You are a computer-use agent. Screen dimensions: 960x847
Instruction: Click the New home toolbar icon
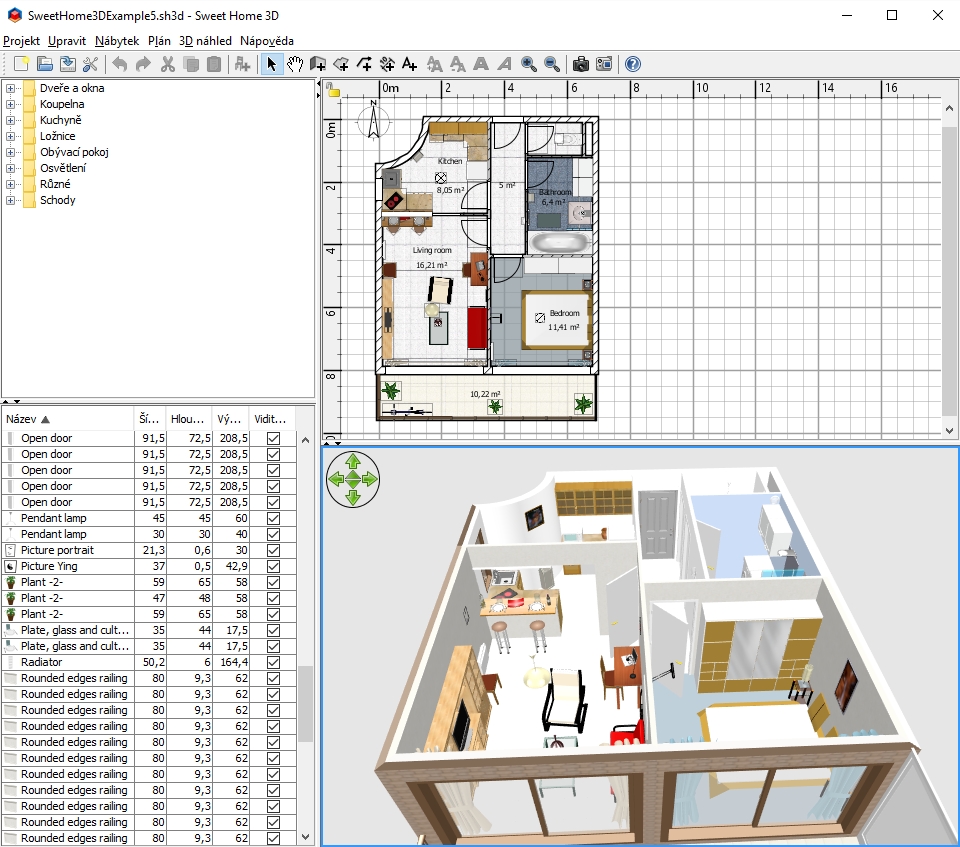(x=20, y=64)
